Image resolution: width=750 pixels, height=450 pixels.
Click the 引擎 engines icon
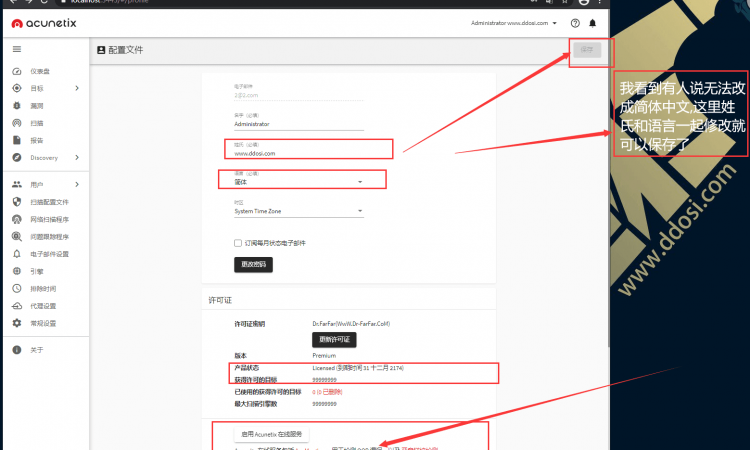pyautogui.click(x=17, y=271)
